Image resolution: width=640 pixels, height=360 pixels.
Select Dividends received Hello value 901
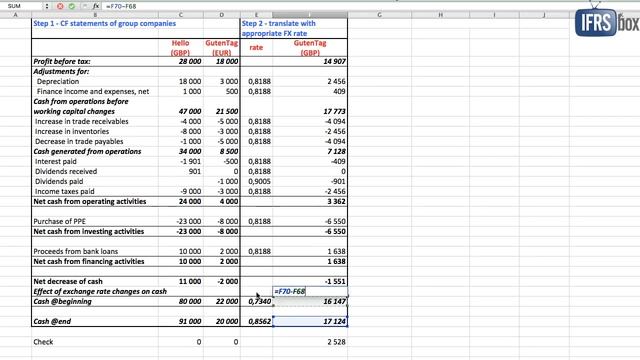pyautogui.click(x=181, y=171)
